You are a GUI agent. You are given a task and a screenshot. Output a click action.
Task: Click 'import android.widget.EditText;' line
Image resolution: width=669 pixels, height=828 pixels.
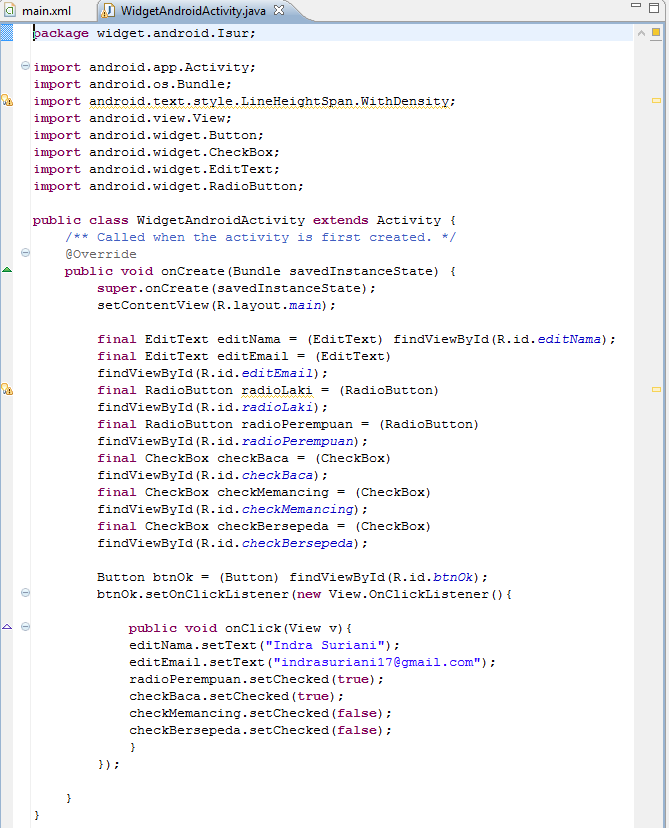[x=156, y=169]
